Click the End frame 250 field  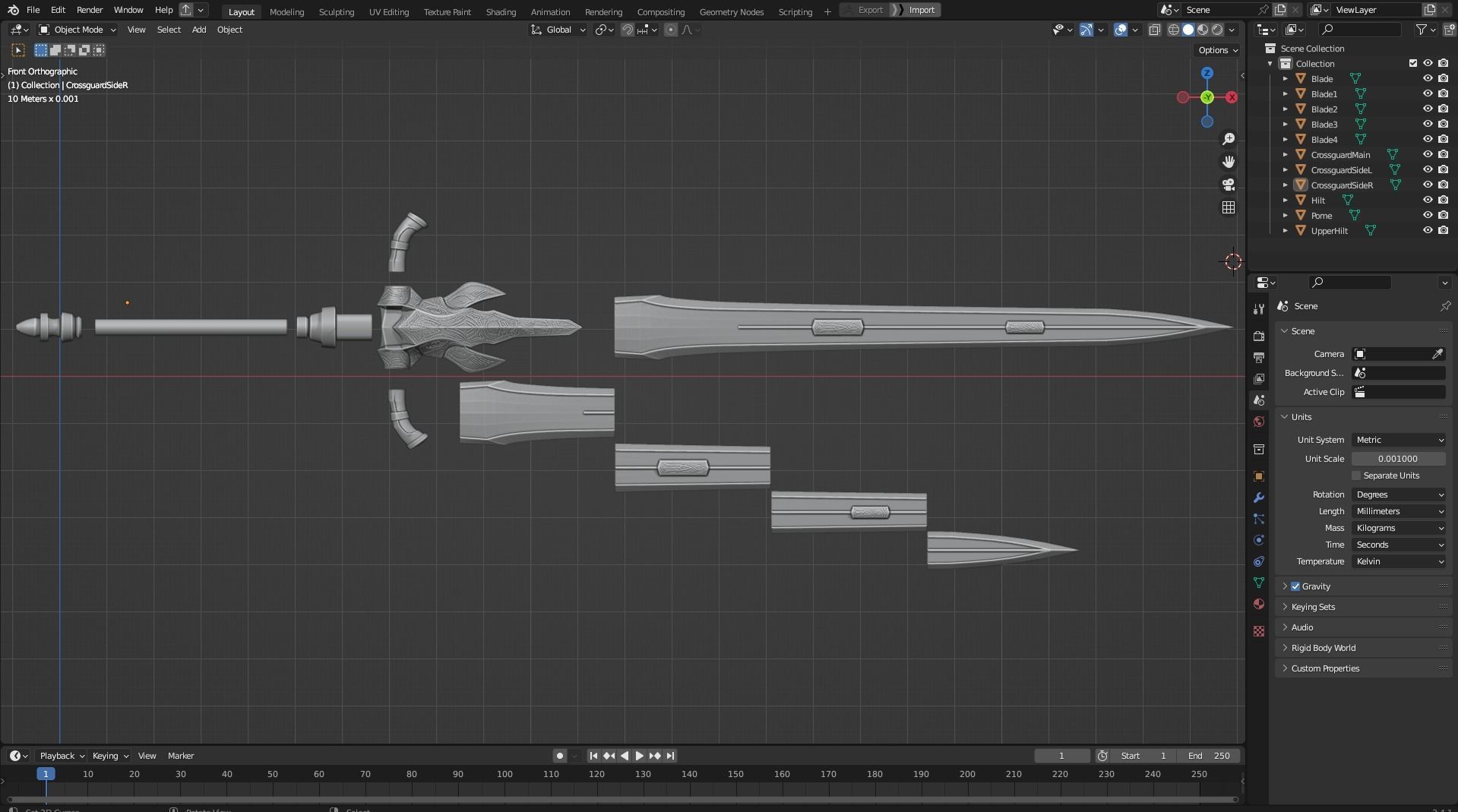pos(1210,756)
